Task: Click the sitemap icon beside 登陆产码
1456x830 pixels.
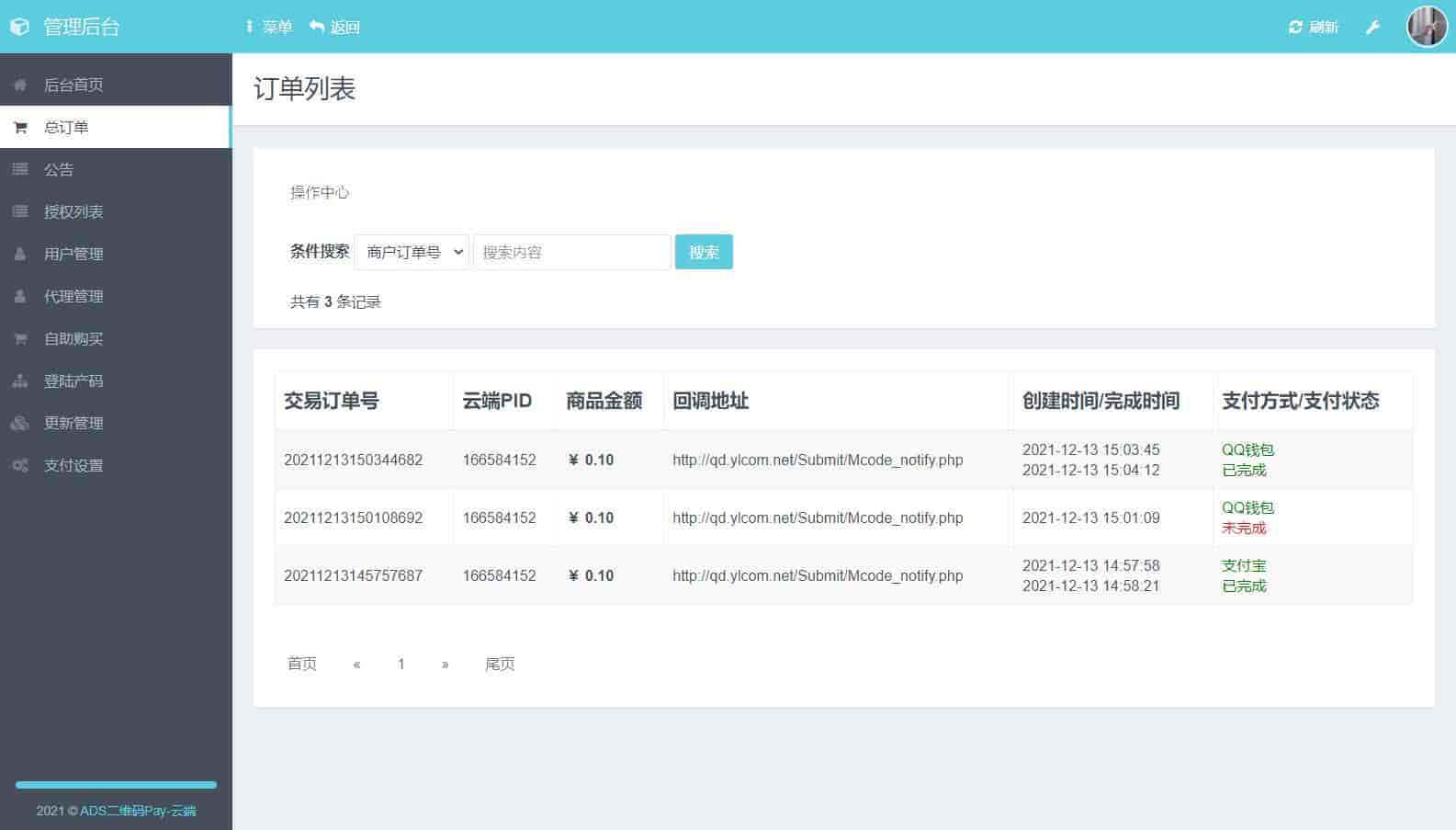Action: click(x=19, y=381)
